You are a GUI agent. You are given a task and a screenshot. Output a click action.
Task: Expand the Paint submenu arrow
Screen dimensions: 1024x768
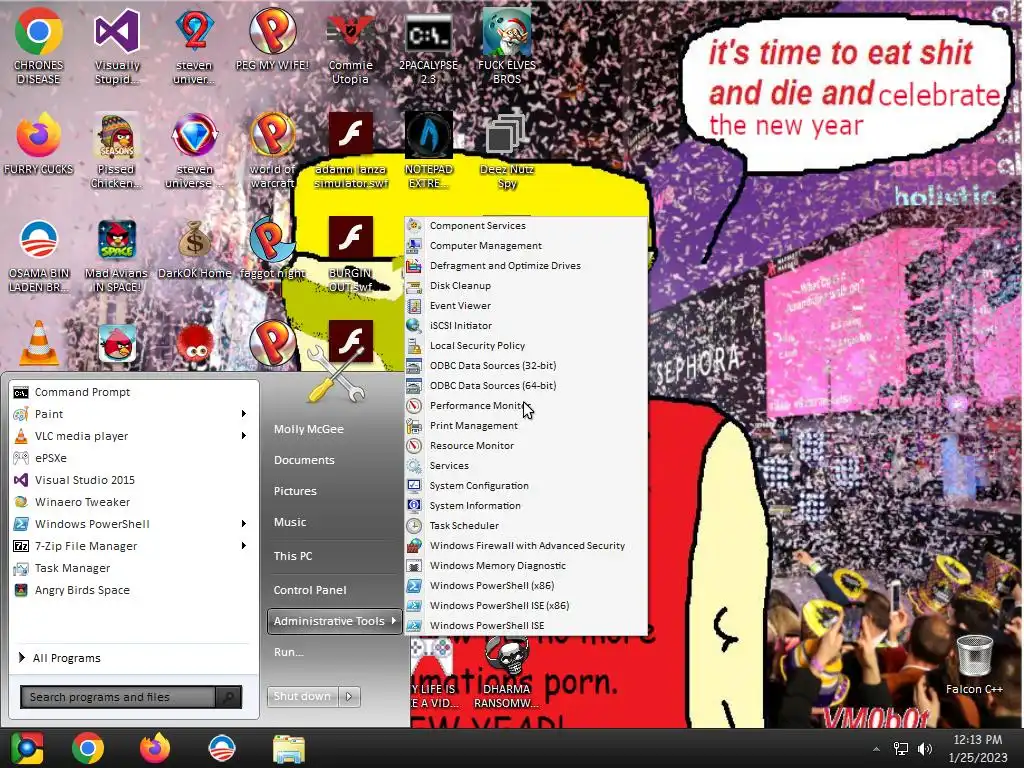pos(244,414)
